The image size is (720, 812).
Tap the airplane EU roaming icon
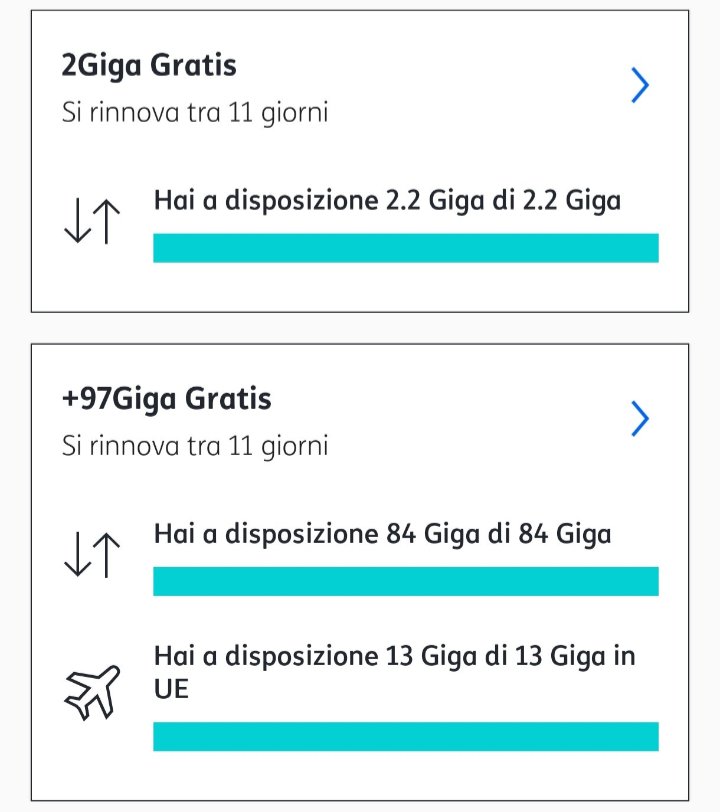pyautogui.click(x=92, y=690)
